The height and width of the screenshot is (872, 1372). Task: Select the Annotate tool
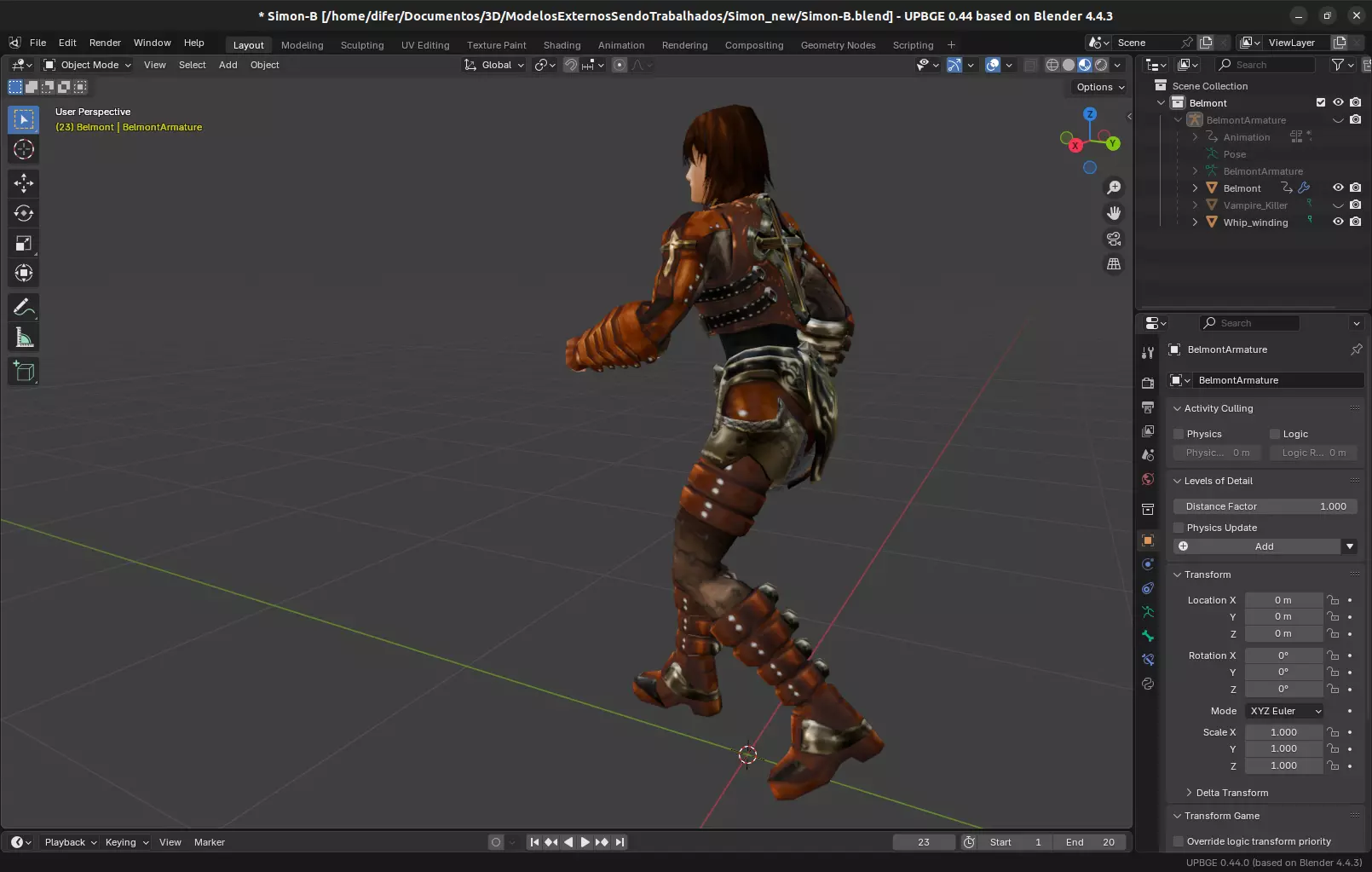click(x=24, y=307)
